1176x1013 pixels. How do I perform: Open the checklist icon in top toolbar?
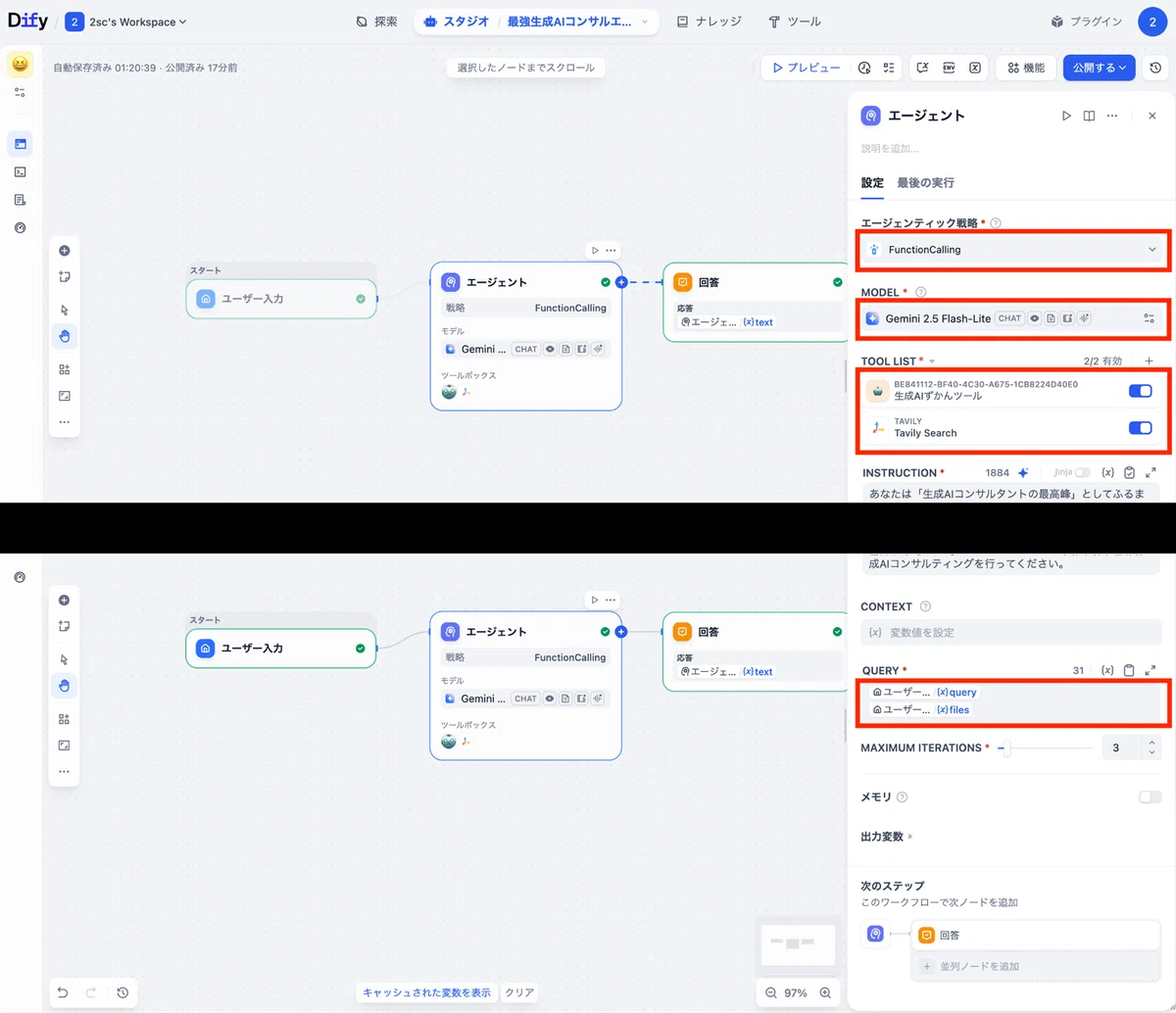[x=889, y=68]
